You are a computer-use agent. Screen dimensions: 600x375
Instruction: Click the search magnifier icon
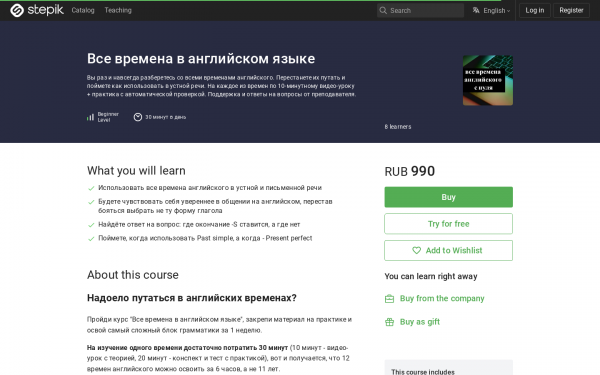pos(383,10)
